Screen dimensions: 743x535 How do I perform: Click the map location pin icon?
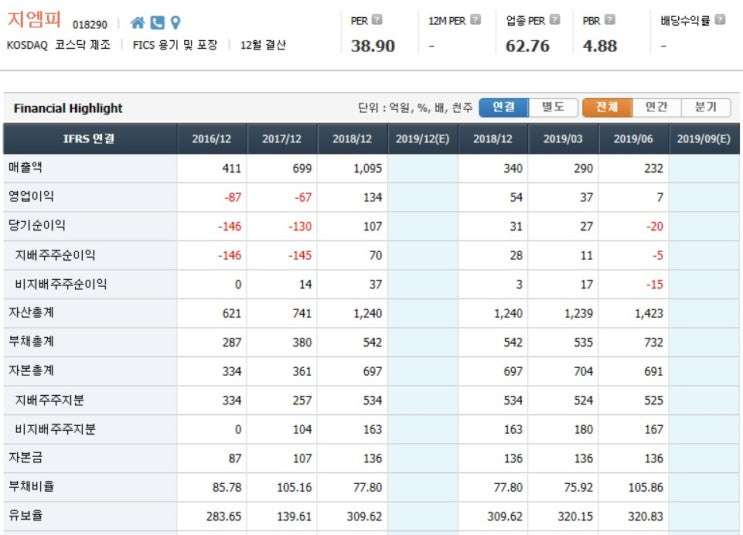tap(175, 23)
